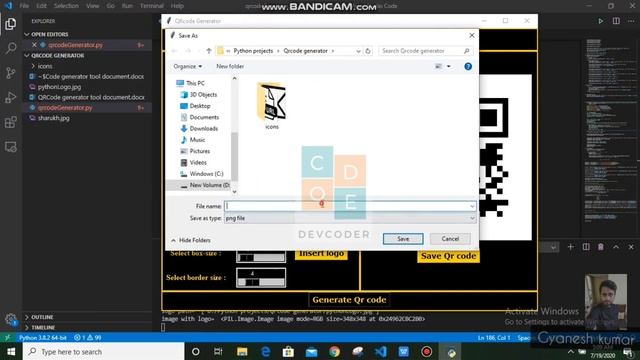Open Run and Debug view in activity bar
This screenshot has width=640, height=360.
tap(11, 98)
